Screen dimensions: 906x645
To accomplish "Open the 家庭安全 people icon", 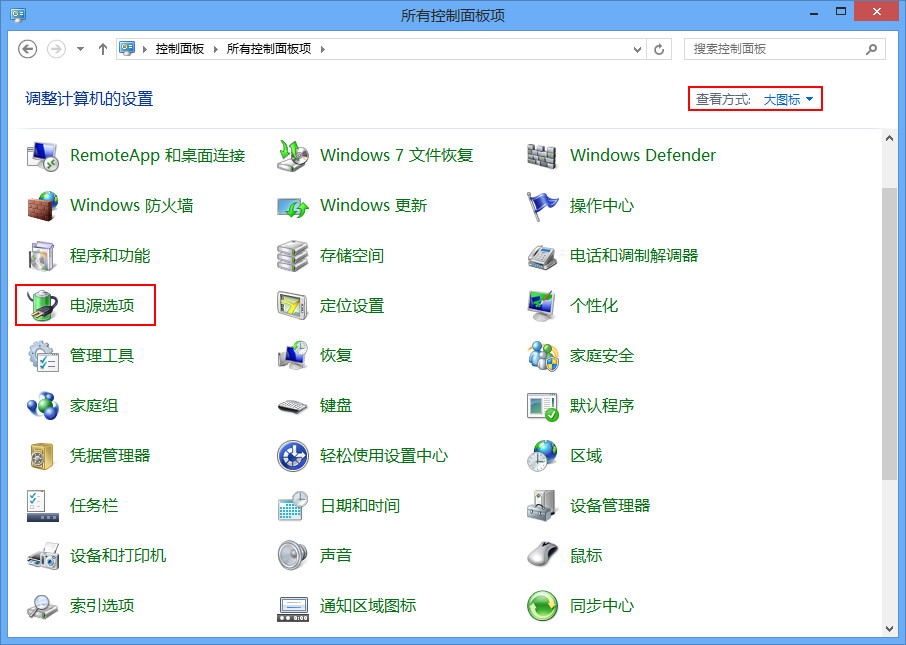I will click(x=543, y=356).
